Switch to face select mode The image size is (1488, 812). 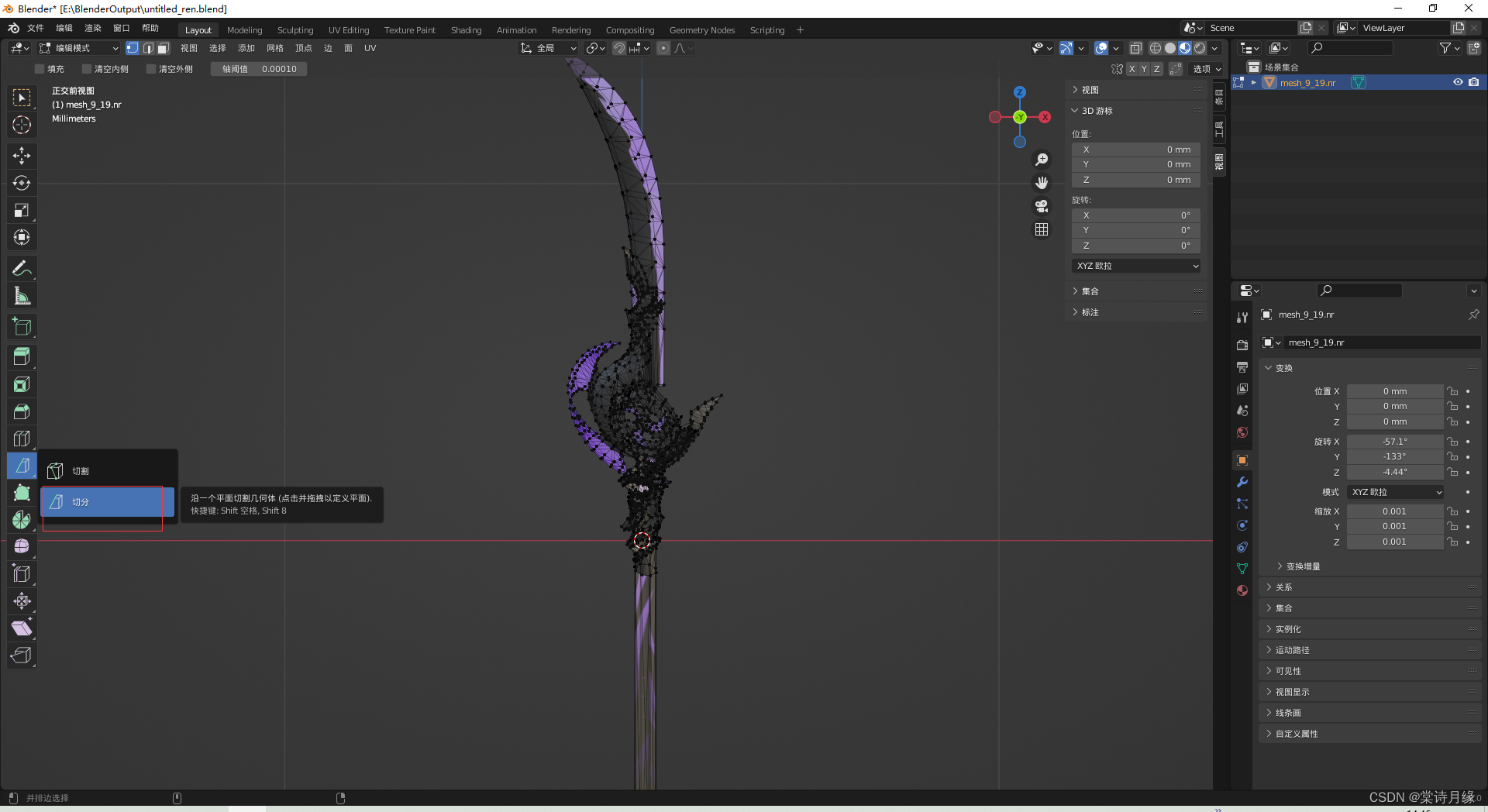click(x=163, y=48)
